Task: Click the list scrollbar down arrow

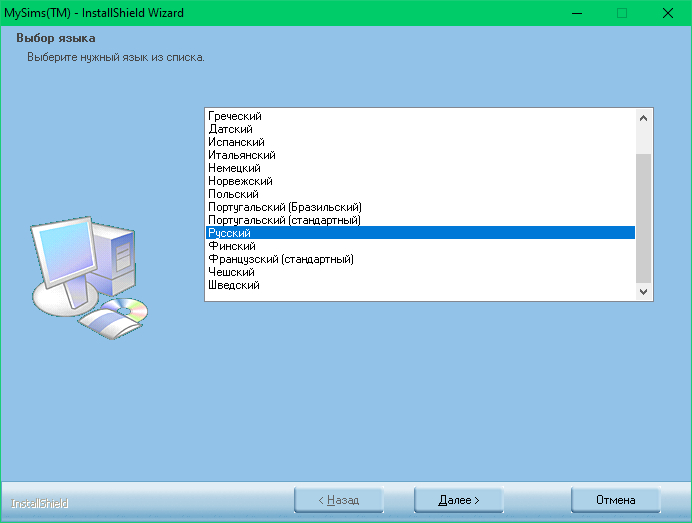Action: (643, 292)
